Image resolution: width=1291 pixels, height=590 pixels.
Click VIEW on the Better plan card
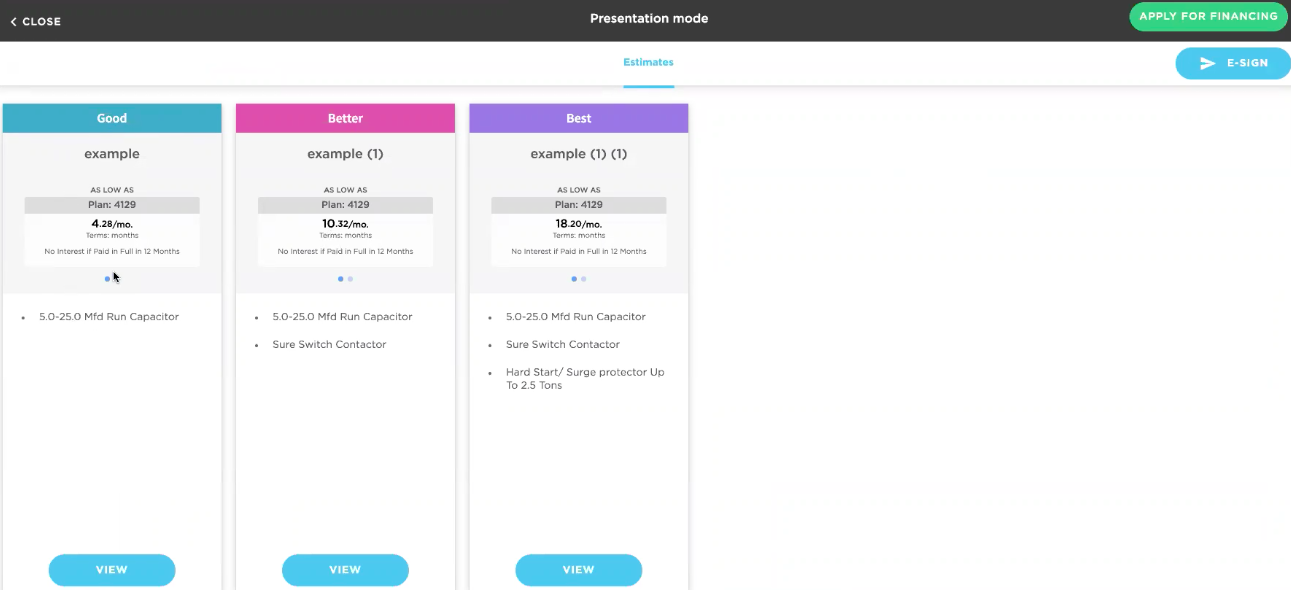pos(345,569)
